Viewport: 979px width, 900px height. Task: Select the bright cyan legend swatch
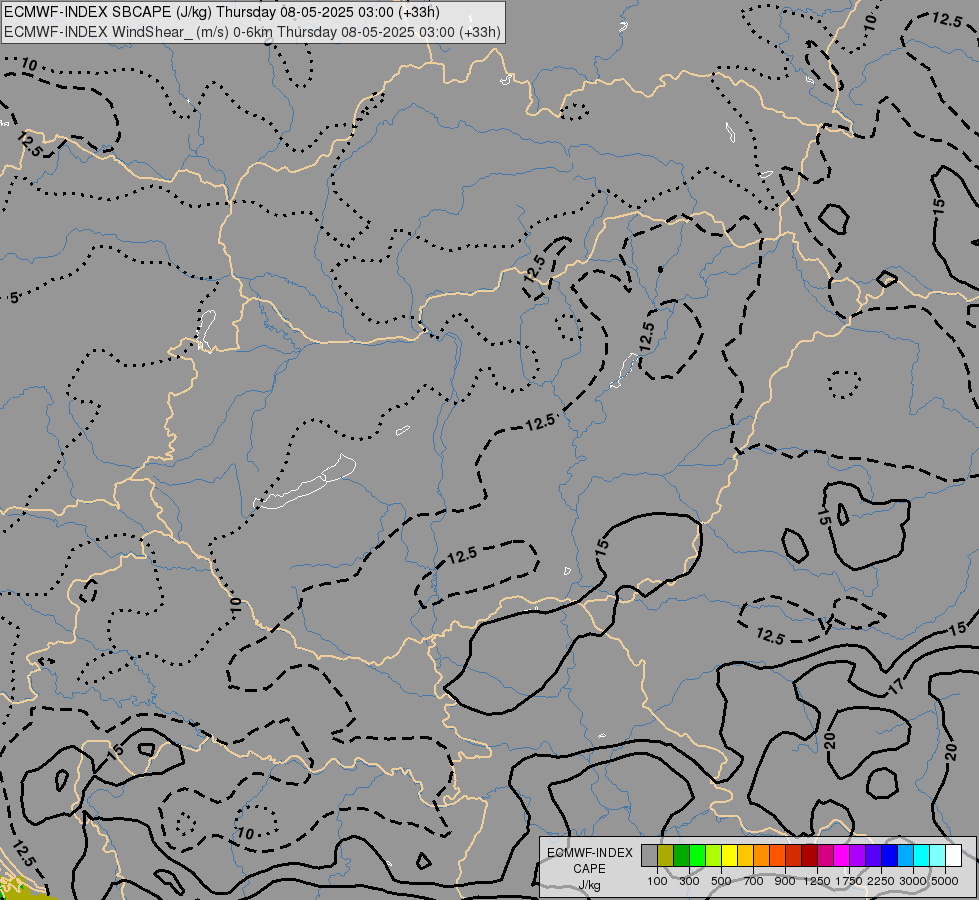coord(922,856)
